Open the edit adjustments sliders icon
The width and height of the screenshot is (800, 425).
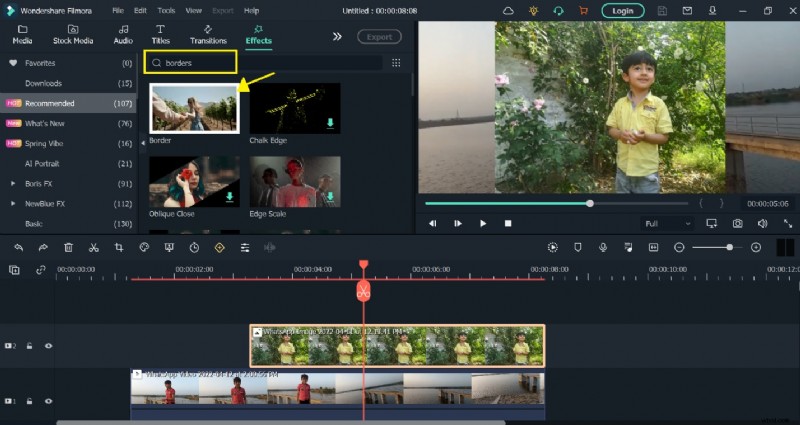click(245, 247)
